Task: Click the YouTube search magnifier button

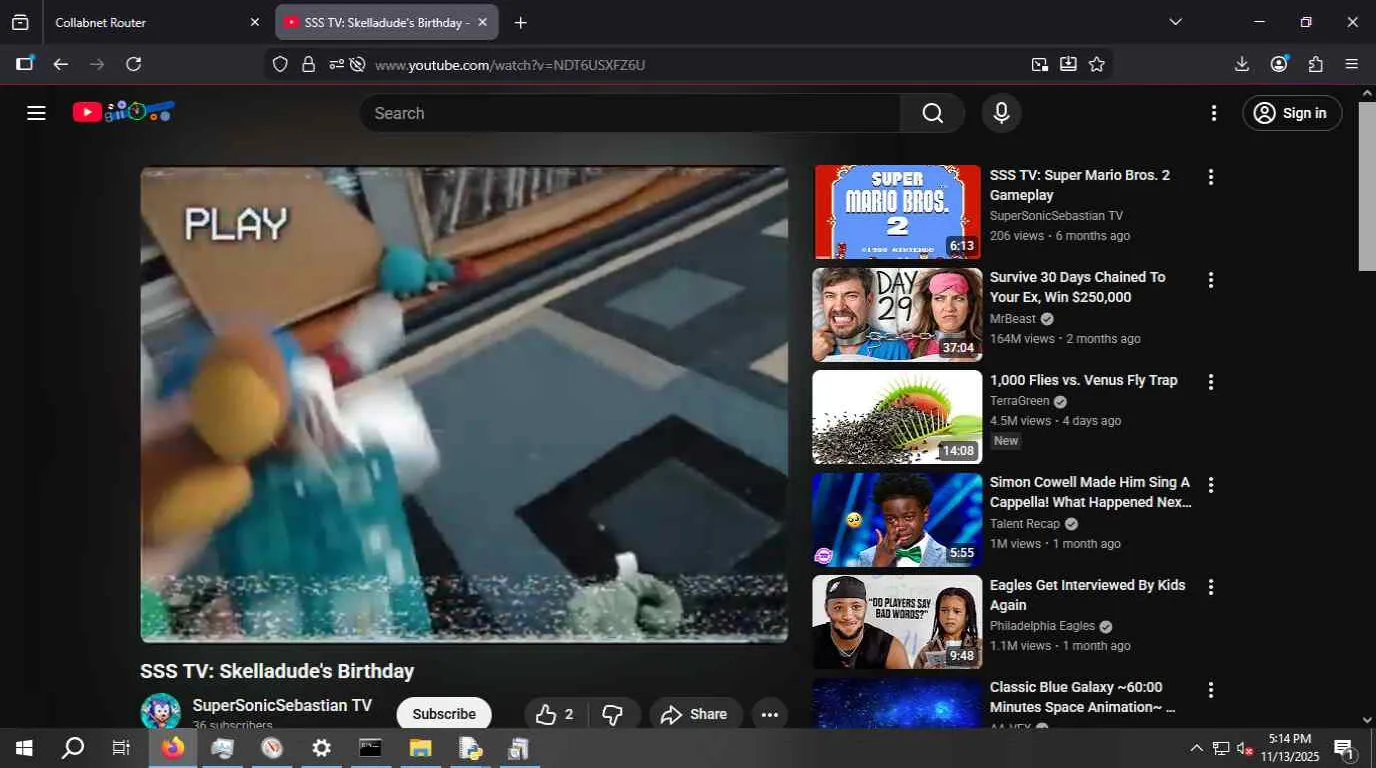Action: (932, 113)
